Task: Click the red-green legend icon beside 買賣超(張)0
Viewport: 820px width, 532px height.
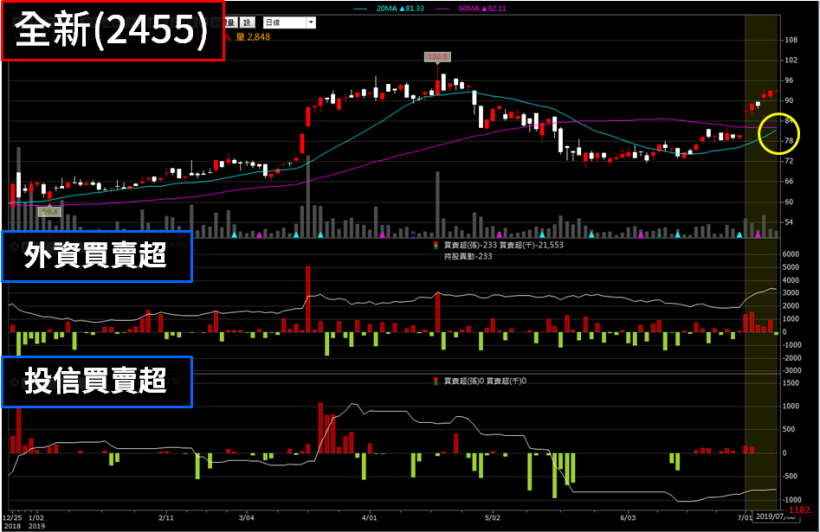Action: point(436,381)
